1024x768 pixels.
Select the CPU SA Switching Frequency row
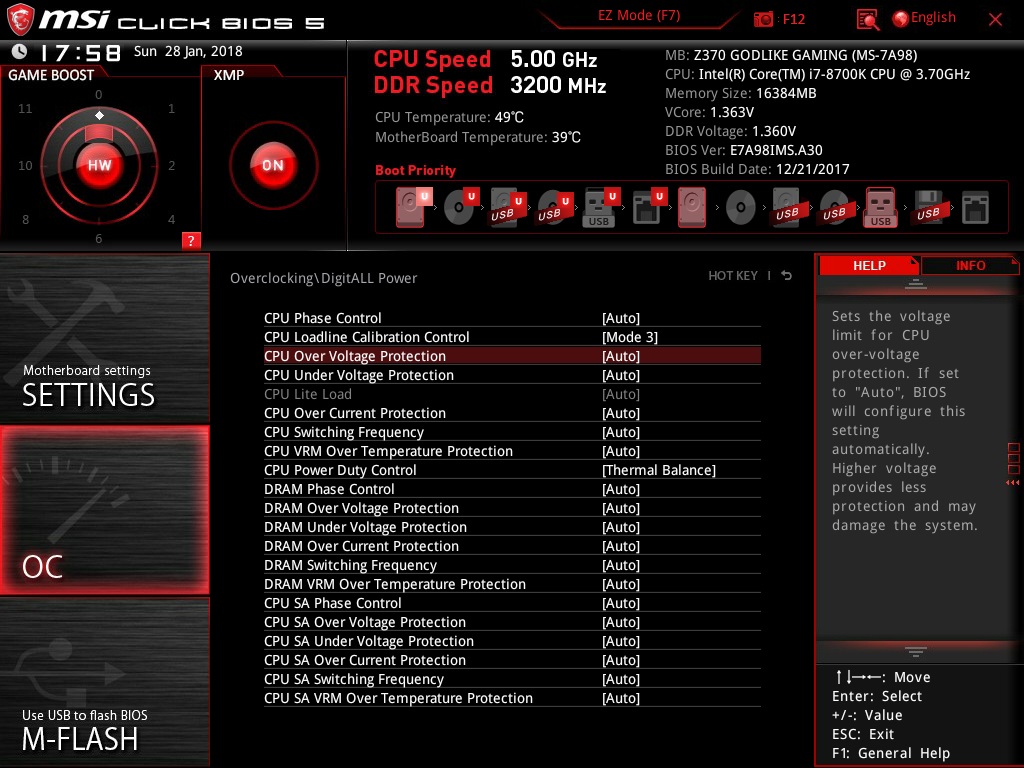(512, 679)
